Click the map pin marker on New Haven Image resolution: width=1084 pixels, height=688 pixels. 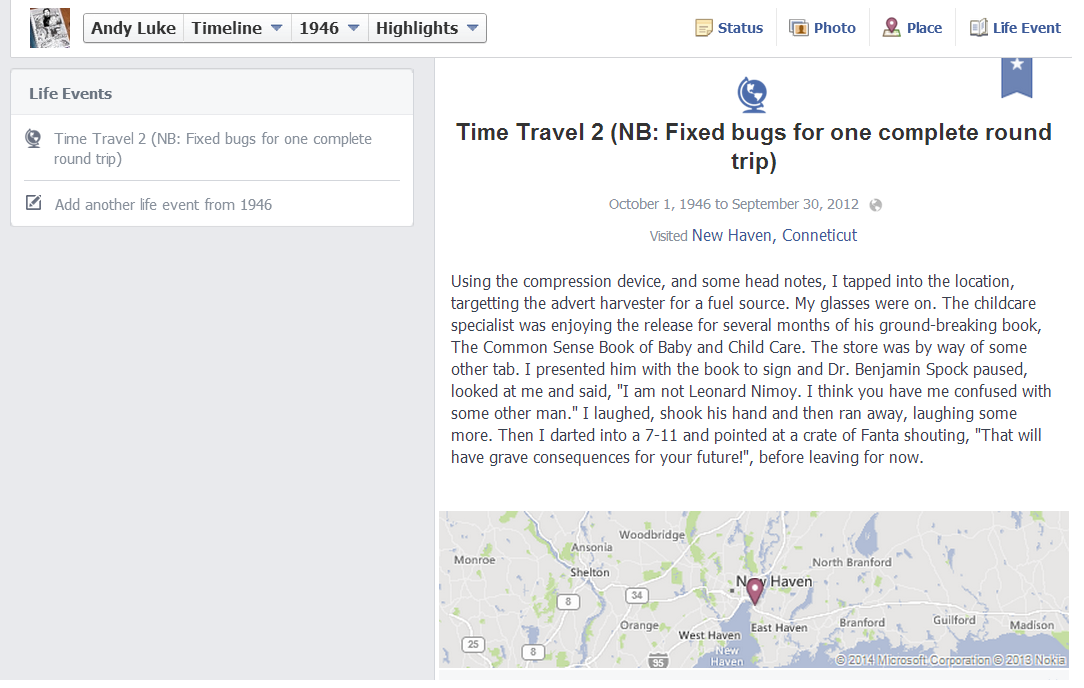tap(755, 590)
